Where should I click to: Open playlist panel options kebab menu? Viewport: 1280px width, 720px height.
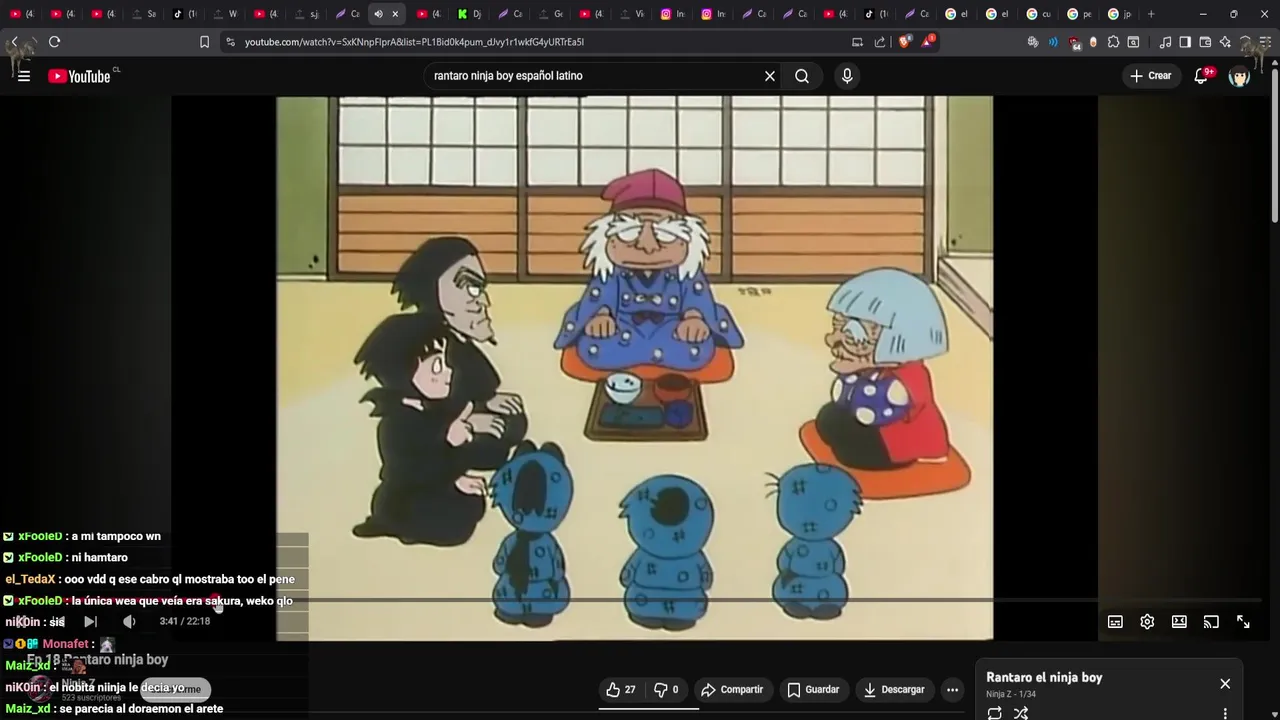click(x=1225, y=714)
